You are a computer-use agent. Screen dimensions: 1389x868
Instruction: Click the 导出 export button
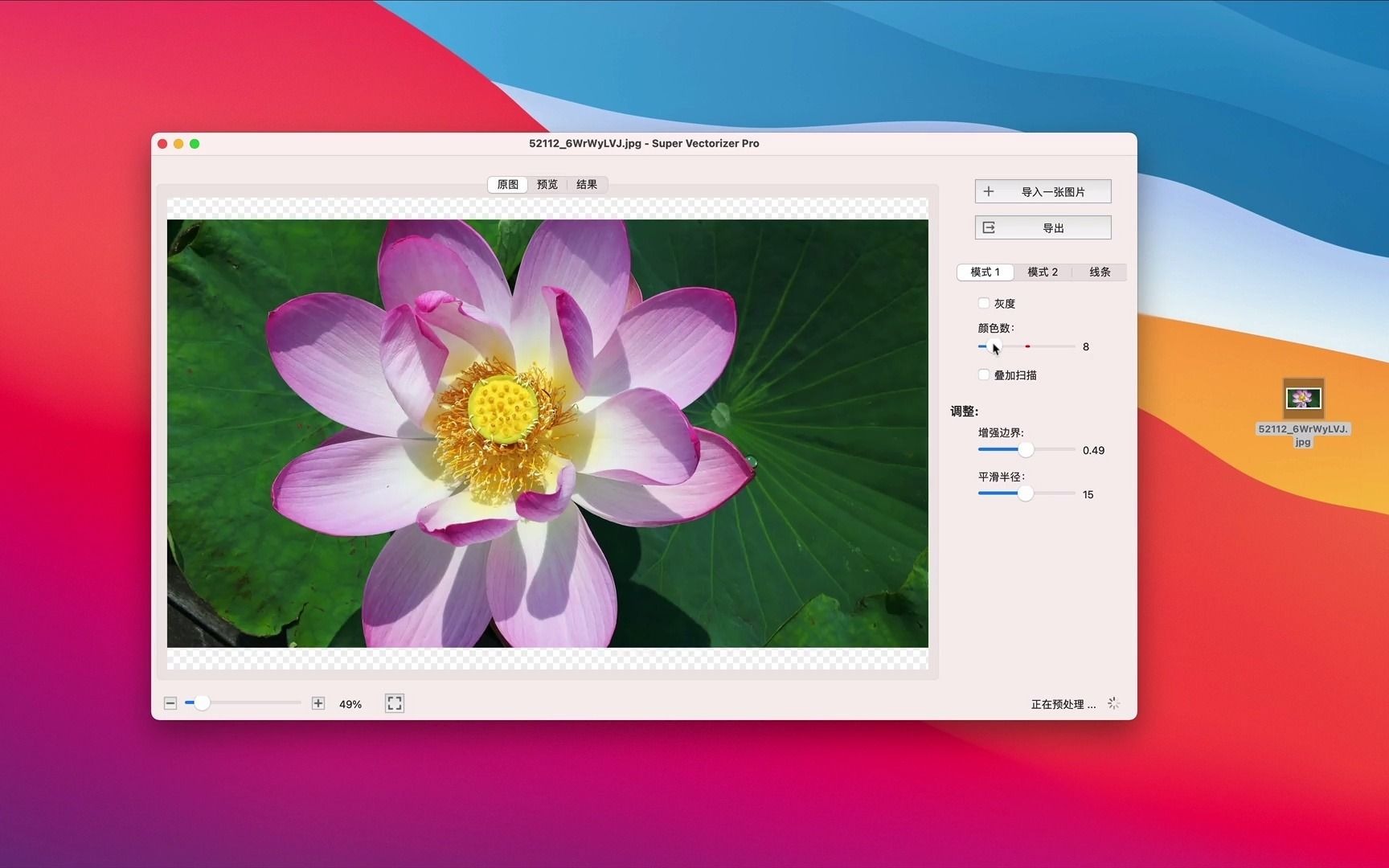pyautogui.click(x=1043, y=227)
